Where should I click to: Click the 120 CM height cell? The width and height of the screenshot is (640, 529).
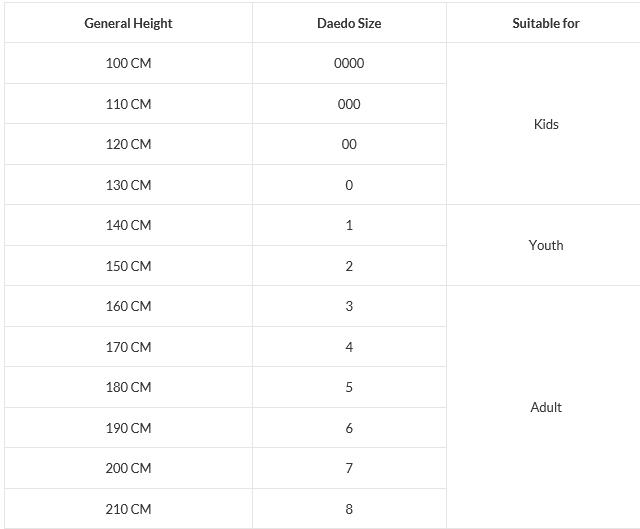(129, 144)
